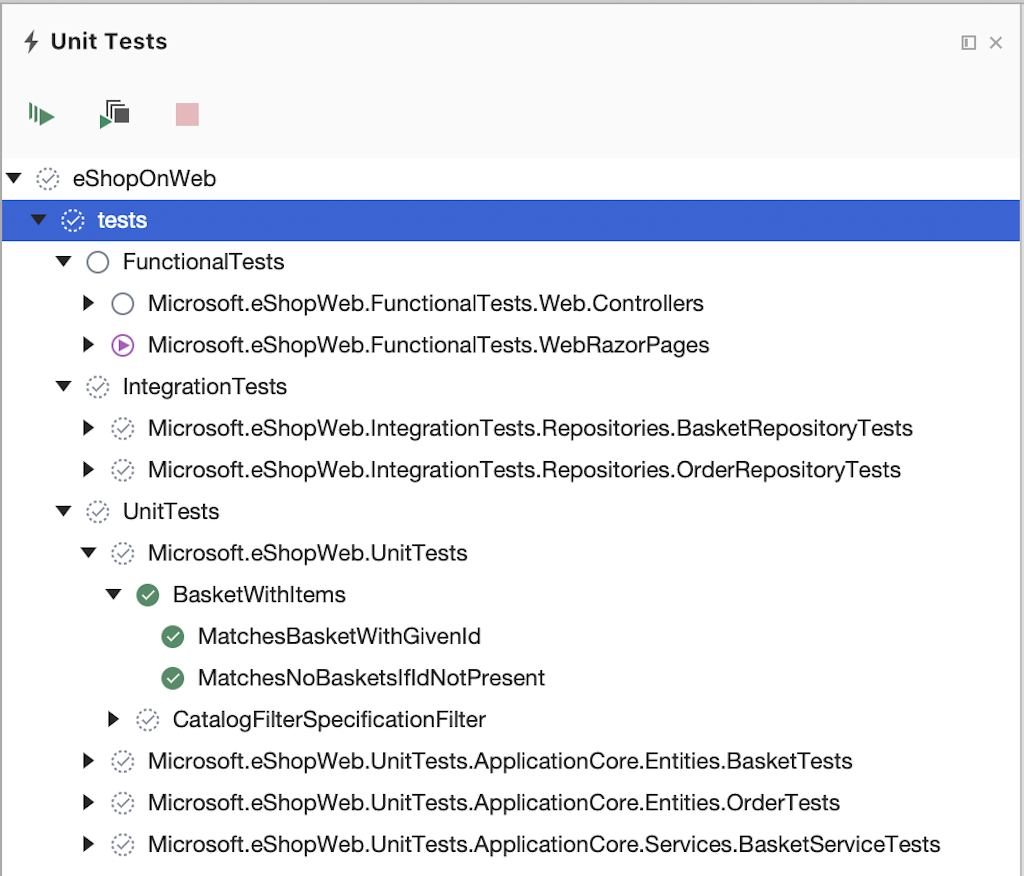1024x876 pixels.
Task: Collapse the UnitTests project node
Action: point(63,511)
